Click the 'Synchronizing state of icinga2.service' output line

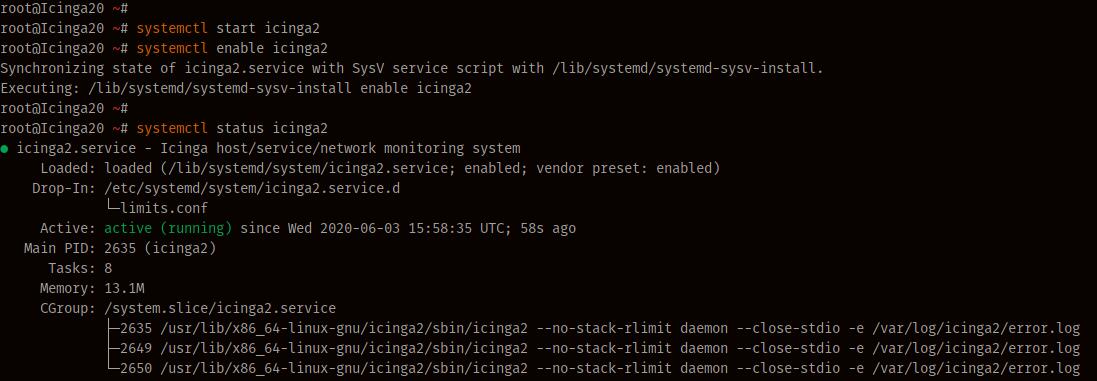click(412, 69)
